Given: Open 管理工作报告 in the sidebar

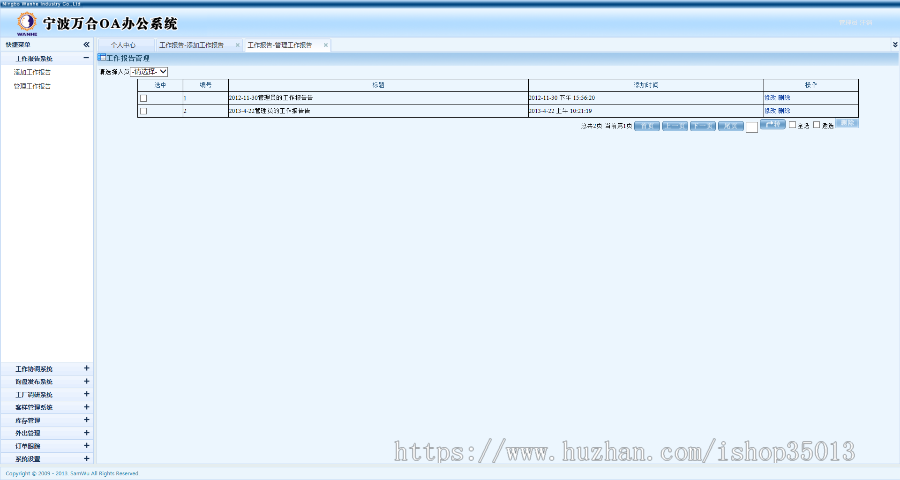Looking at the screenshot, I should tap(33, 86).
